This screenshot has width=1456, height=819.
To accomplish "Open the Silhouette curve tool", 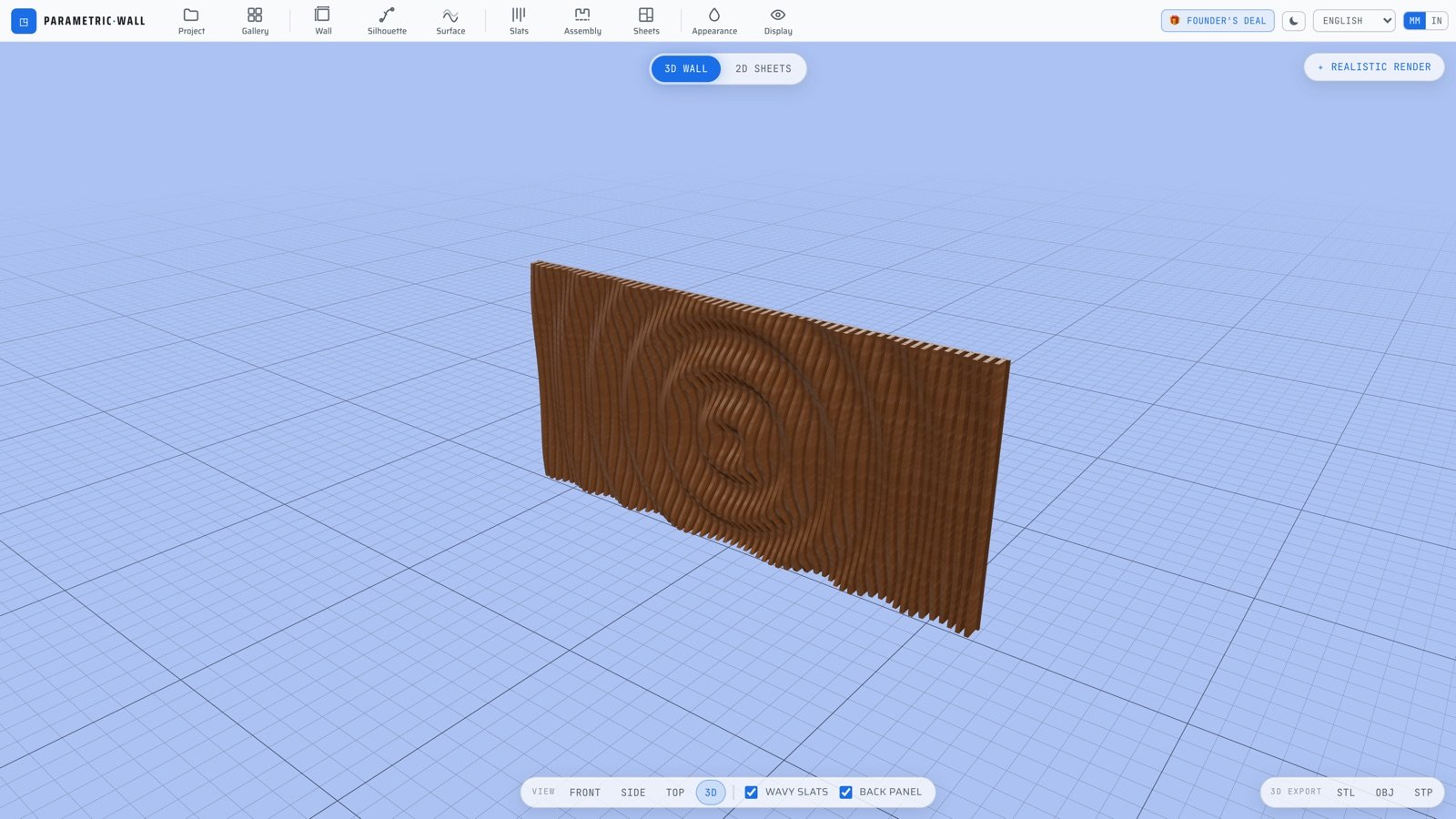I will point(387,21).
